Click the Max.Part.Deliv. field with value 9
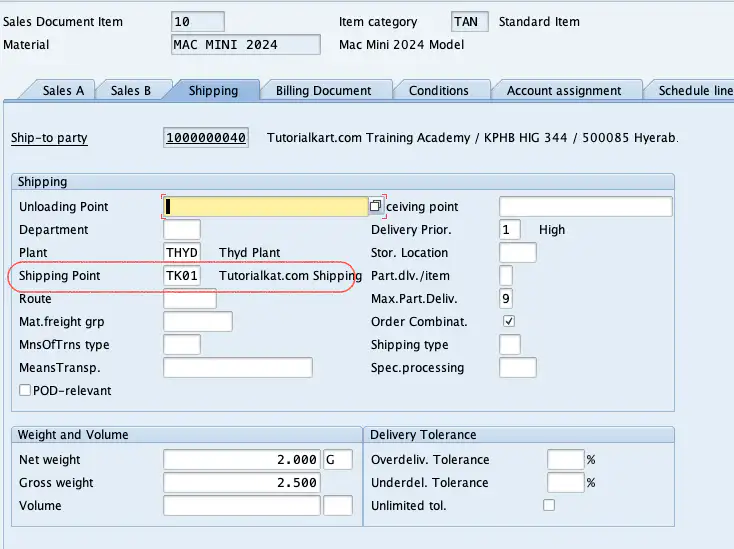This screenshot has width=734, height=549. tap(506, 299)
